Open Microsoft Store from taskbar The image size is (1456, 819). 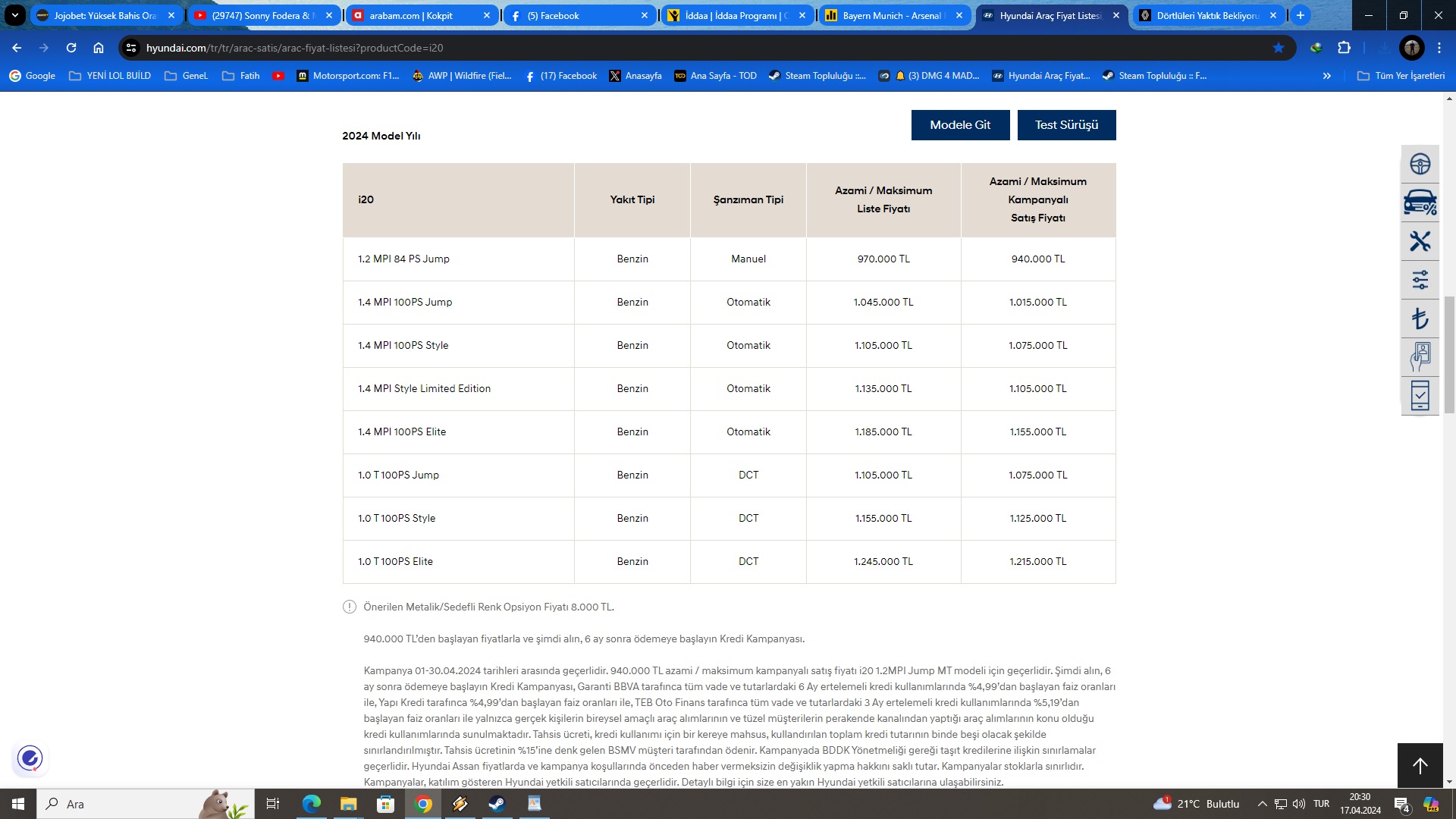click(385, 804)
